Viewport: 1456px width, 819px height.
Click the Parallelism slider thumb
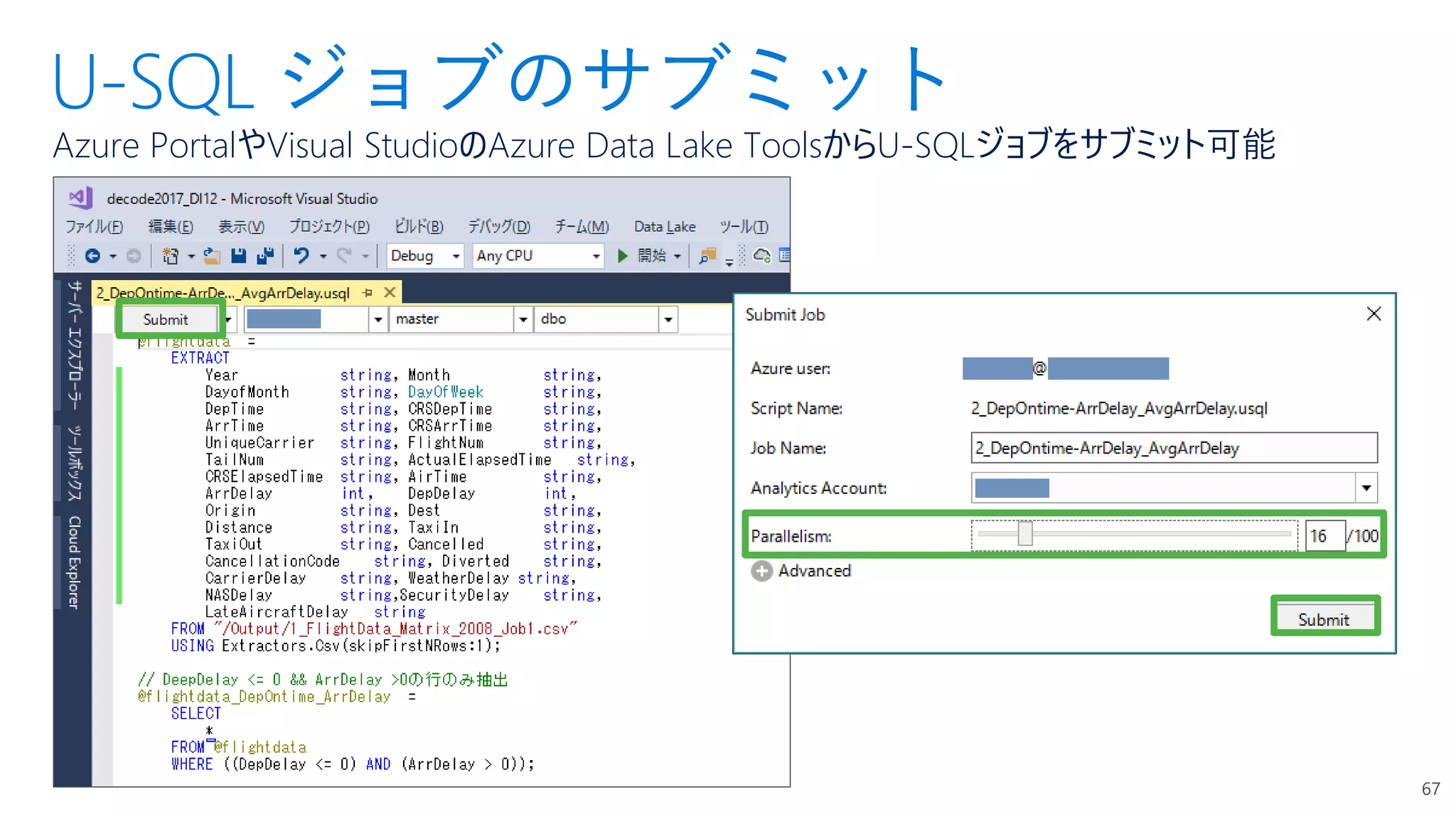click(x=1024, y=533)
